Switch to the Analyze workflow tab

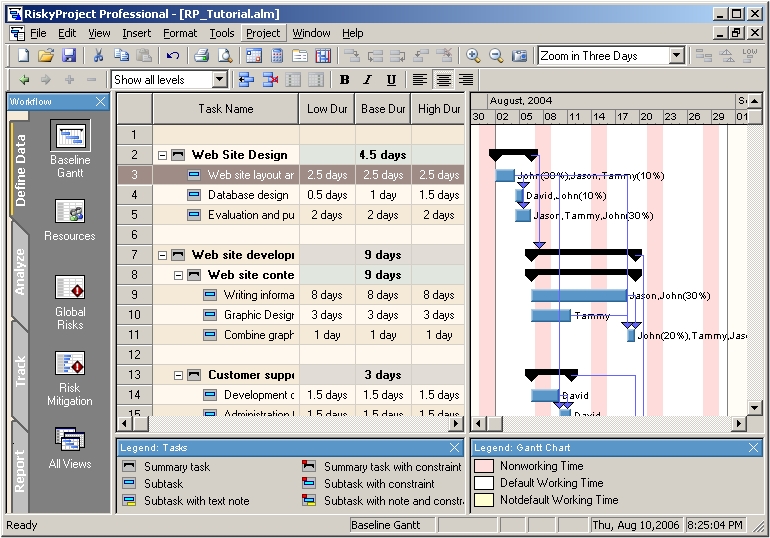(20, 271)
